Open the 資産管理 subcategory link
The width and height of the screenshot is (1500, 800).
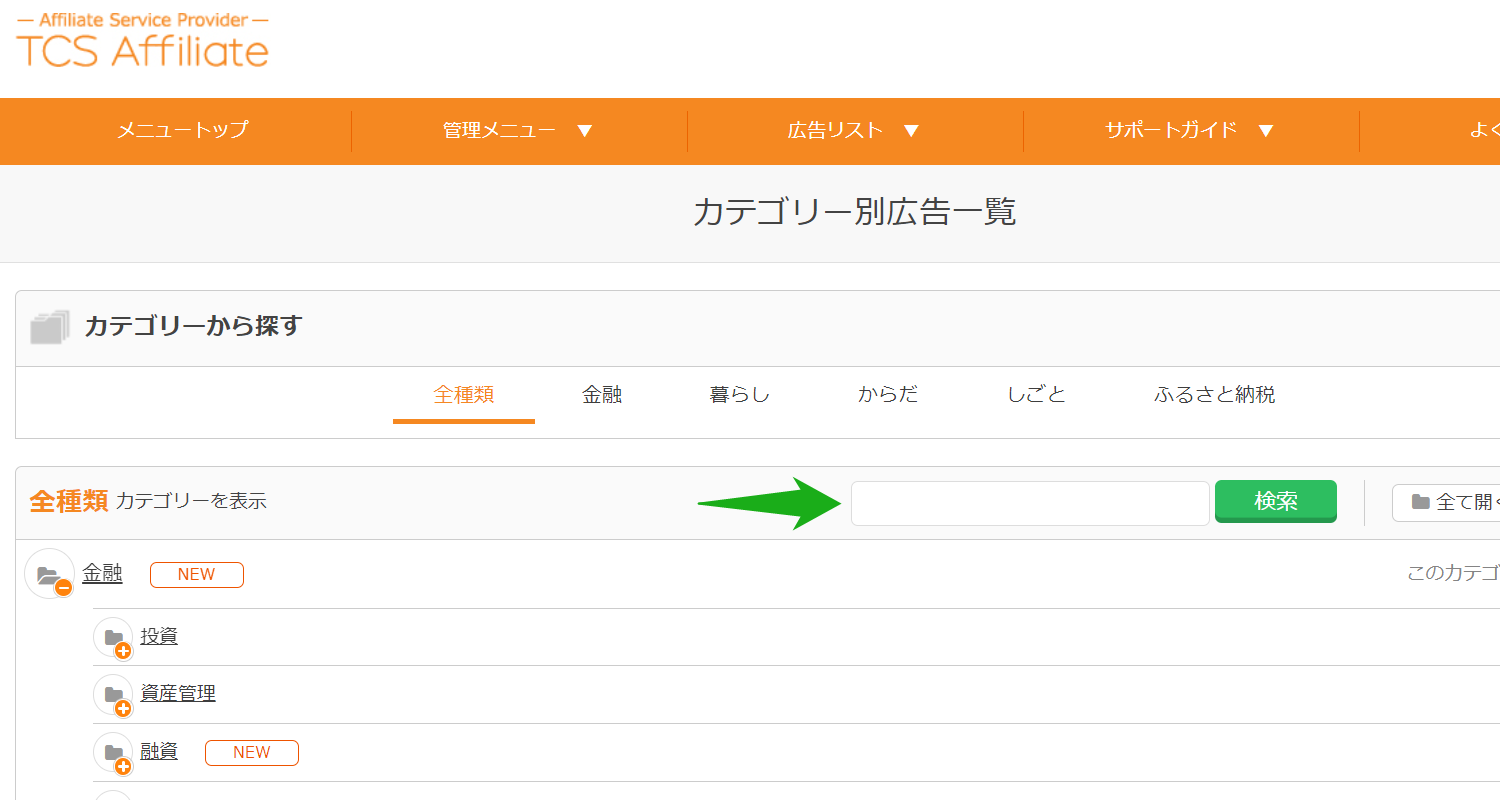178,693
